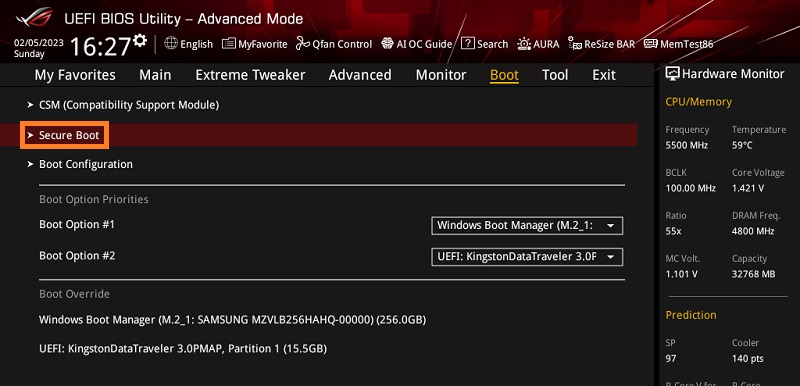Click the SP value 97
The height and width of the screenshot is (386, 800).
click(670, 359)
